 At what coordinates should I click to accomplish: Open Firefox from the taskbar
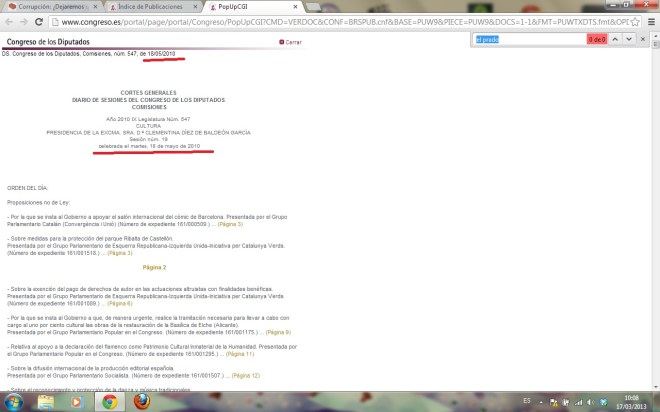142,401
